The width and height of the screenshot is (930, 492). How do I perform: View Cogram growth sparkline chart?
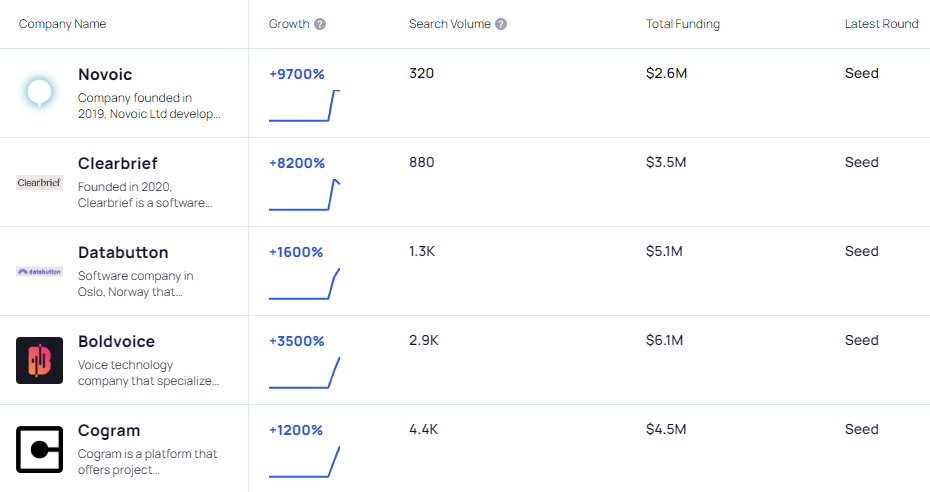[304, 462]
